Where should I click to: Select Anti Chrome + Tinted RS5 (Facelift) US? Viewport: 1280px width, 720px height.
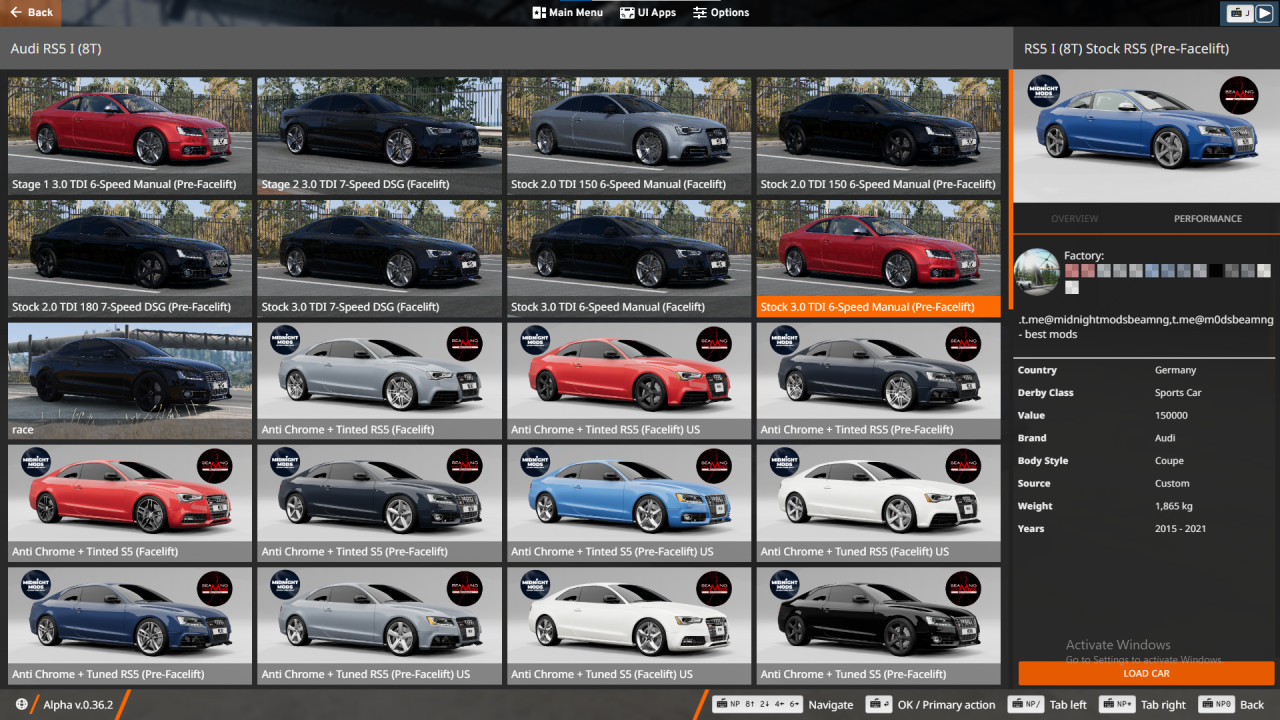pos(629,381)
